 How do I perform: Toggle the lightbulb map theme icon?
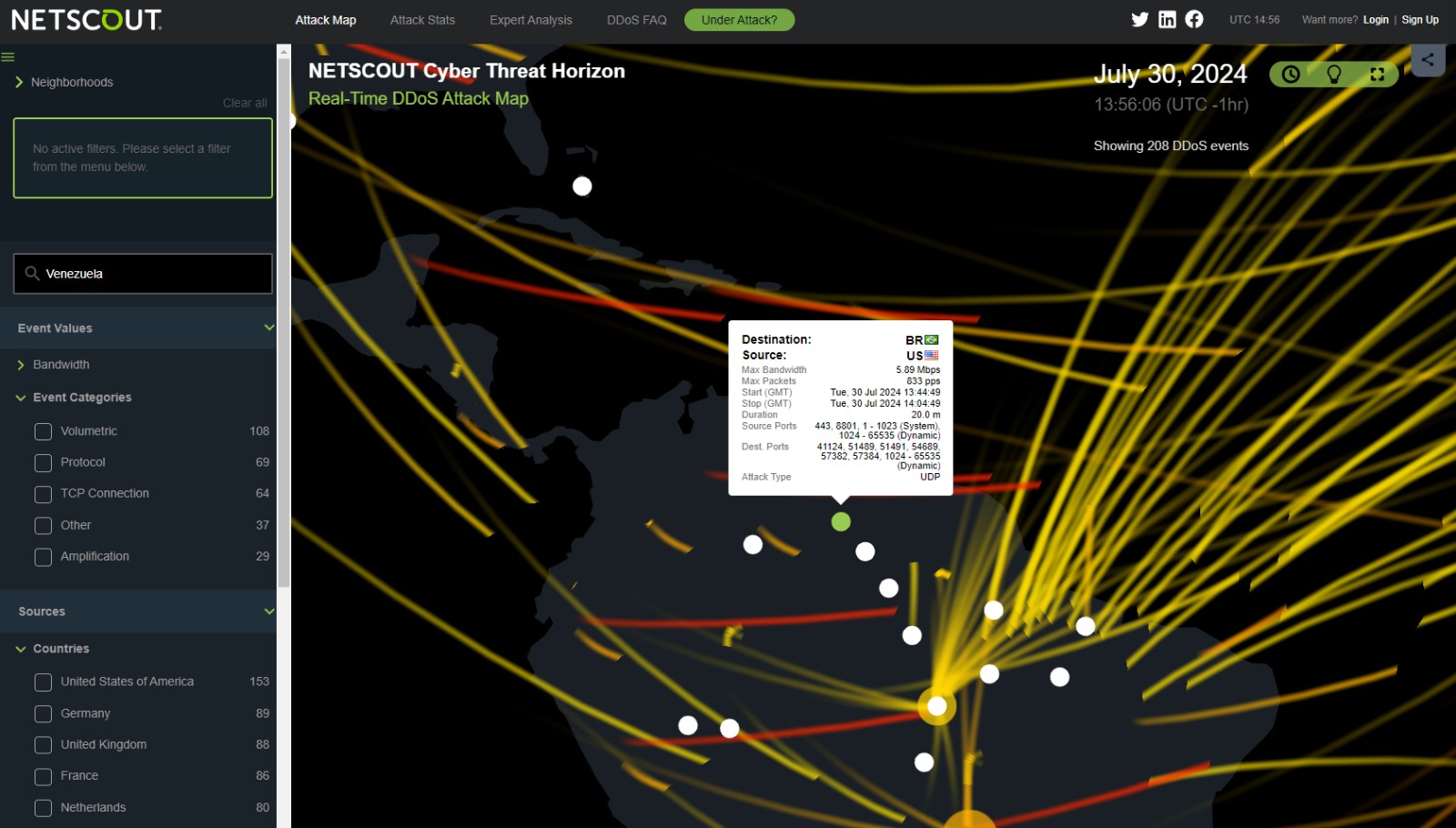click(x=1334, y=75)
